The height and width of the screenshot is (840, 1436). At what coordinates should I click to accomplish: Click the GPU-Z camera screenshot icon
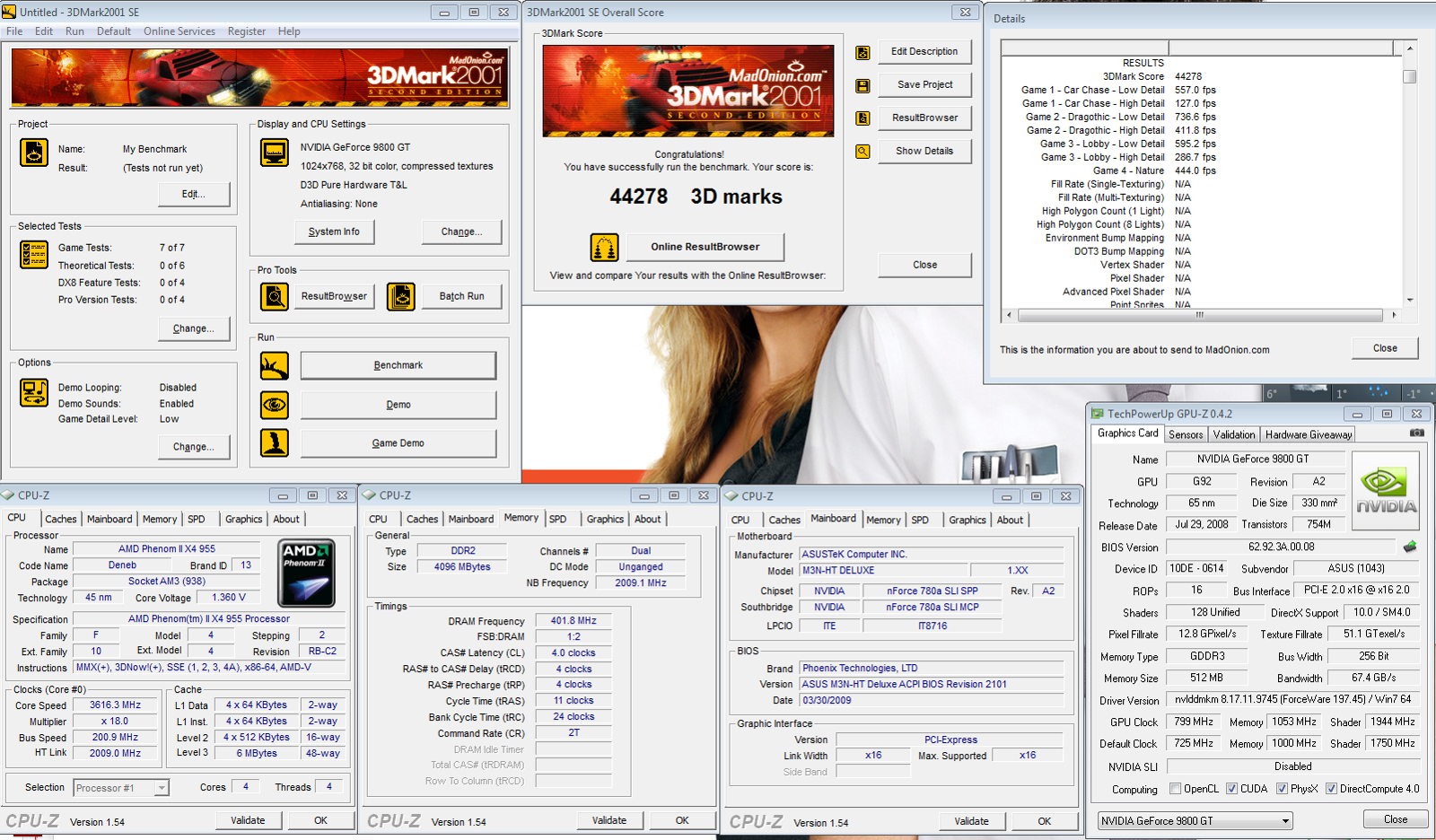click(x=1416, y=433)
